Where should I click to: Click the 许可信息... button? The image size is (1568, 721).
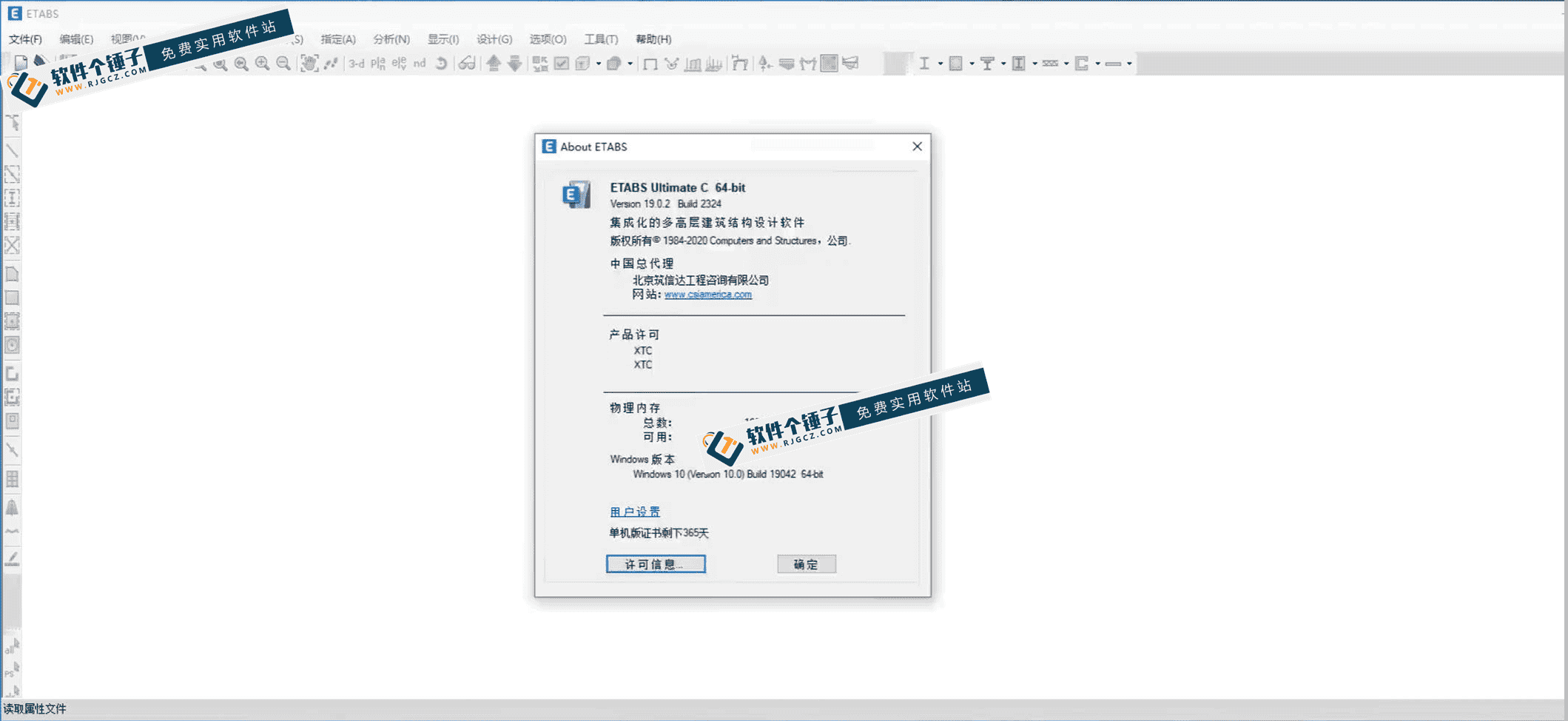pos(656,564)
